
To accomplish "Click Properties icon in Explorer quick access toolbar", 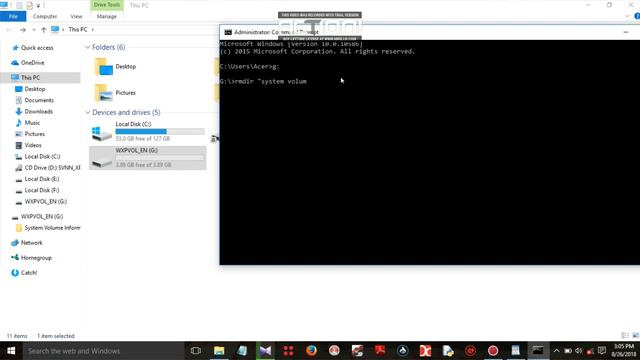I will point(19,5).
